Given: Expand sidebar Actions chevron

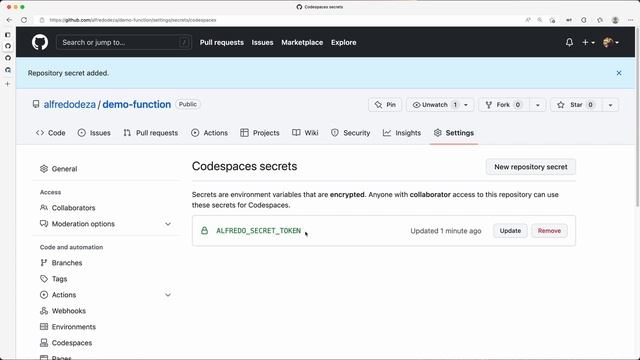Looking at the screenshot, I should click(168, 295).
